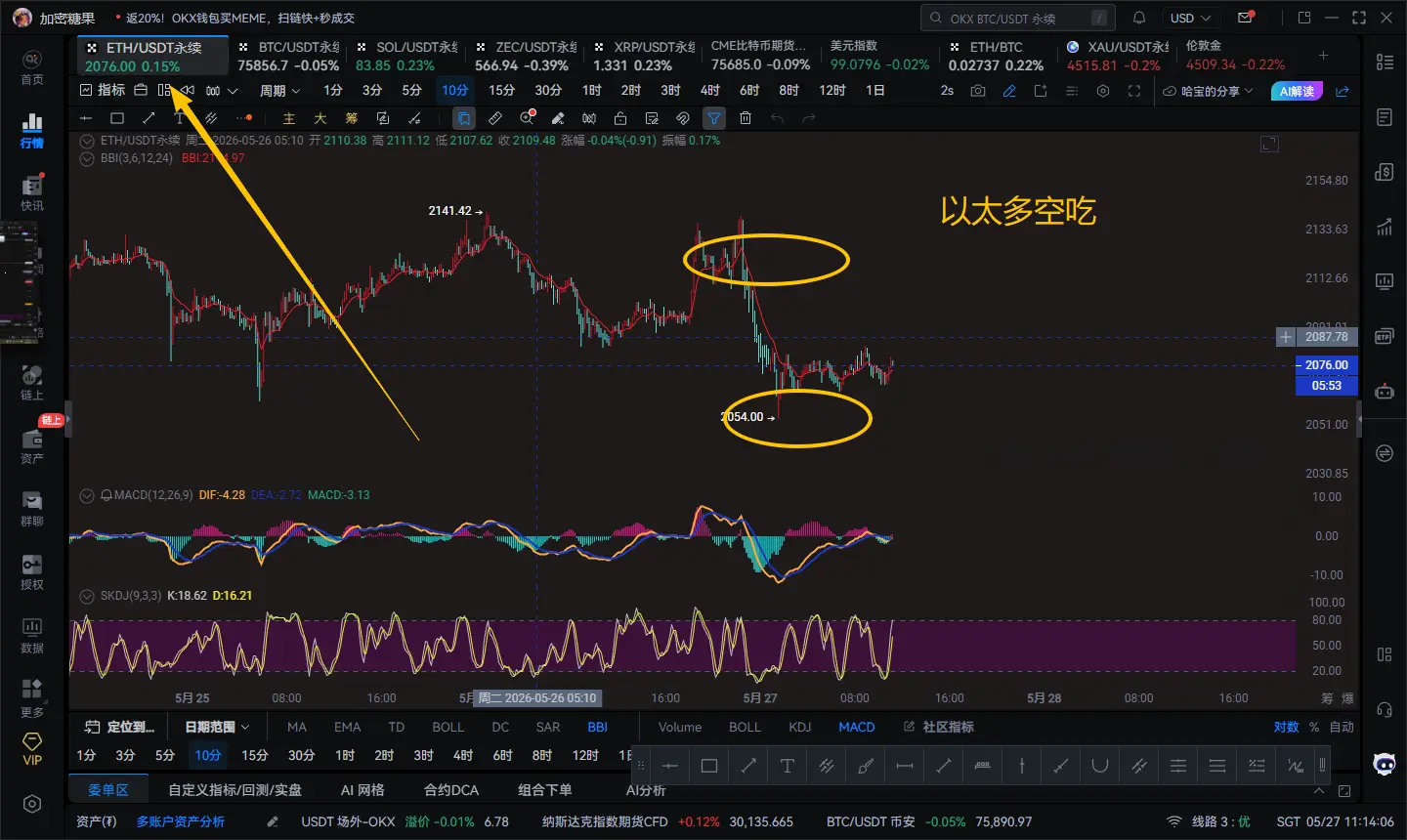This screenshot has width=1407, height=840.
Task: Toggle the EMA main chart indicator
Action: [x=348, y=727]
